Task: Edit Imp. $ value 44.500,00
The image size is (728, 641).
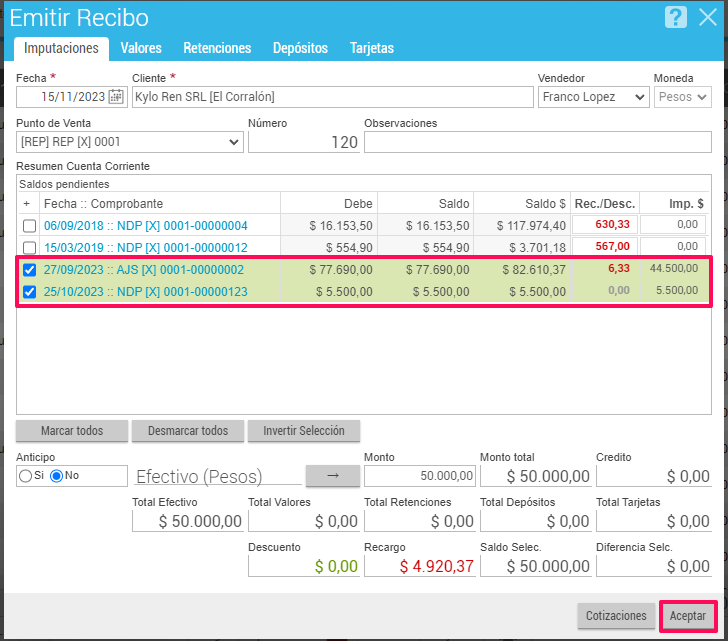Action: [x=673, y=269]
